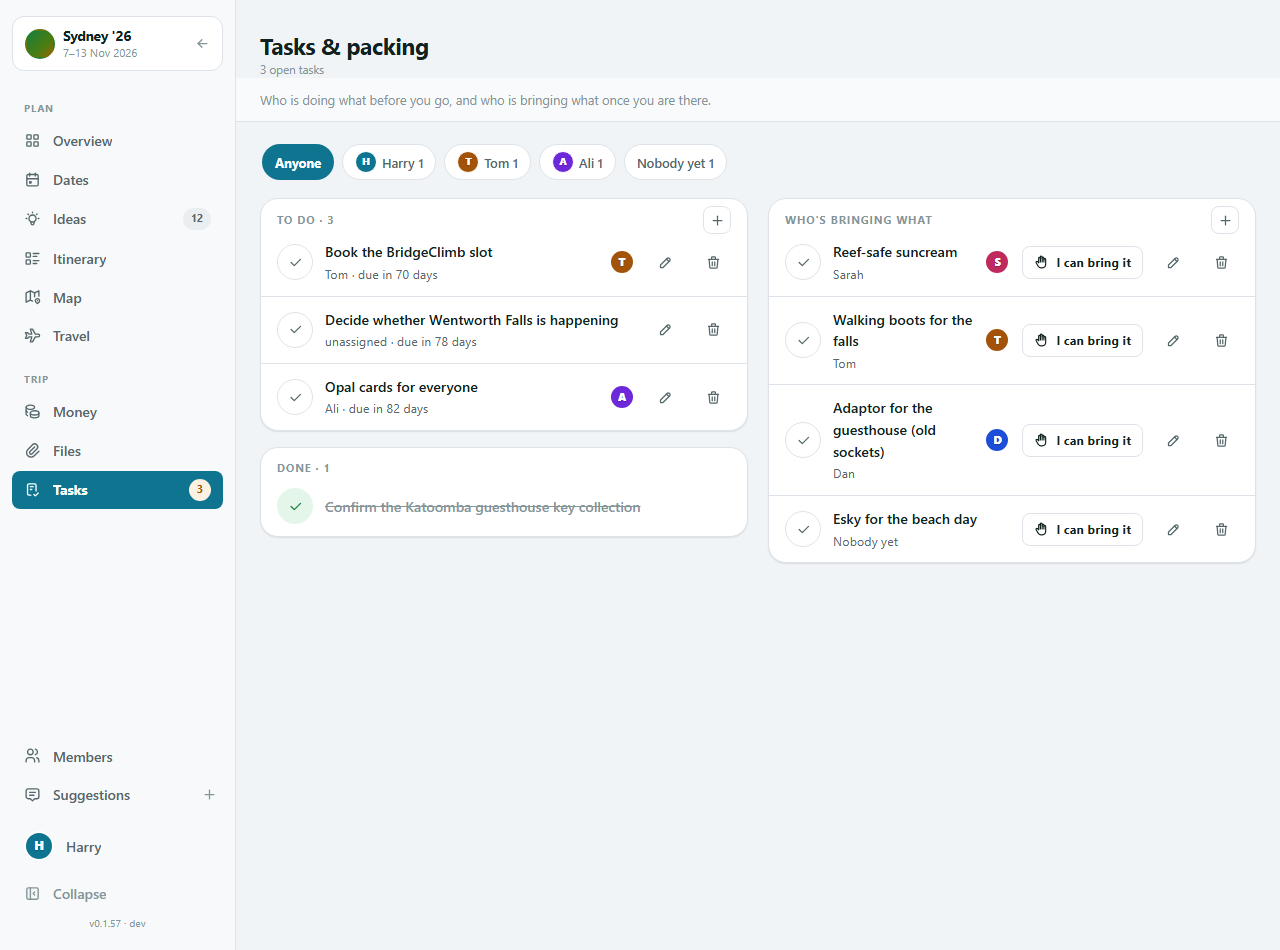Screen dimensions: 1280x950
Task: Edit the Esky for the beach day item
Action: [x=1173, y=530]
